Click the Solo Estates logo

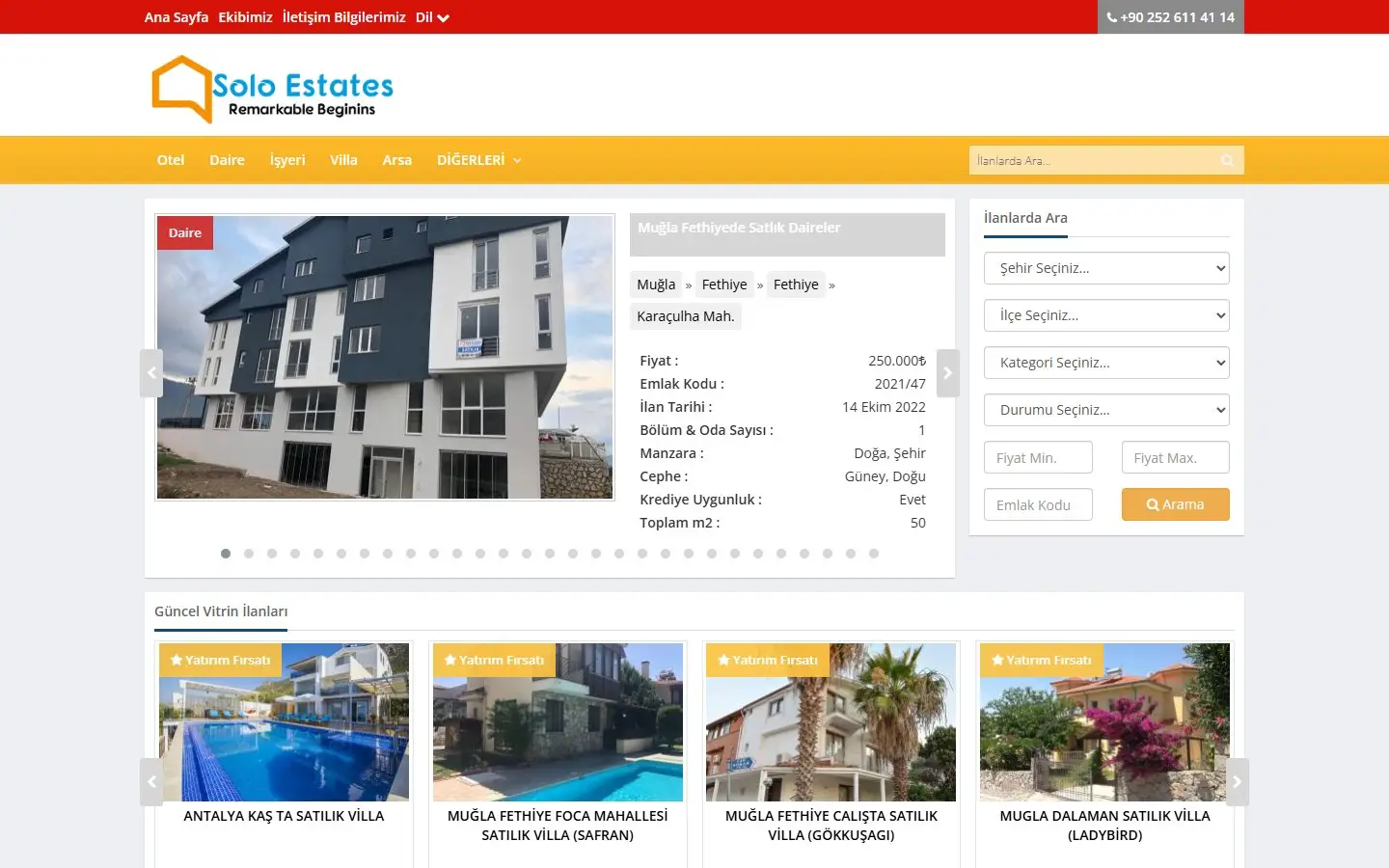click(x=273, y=89)
